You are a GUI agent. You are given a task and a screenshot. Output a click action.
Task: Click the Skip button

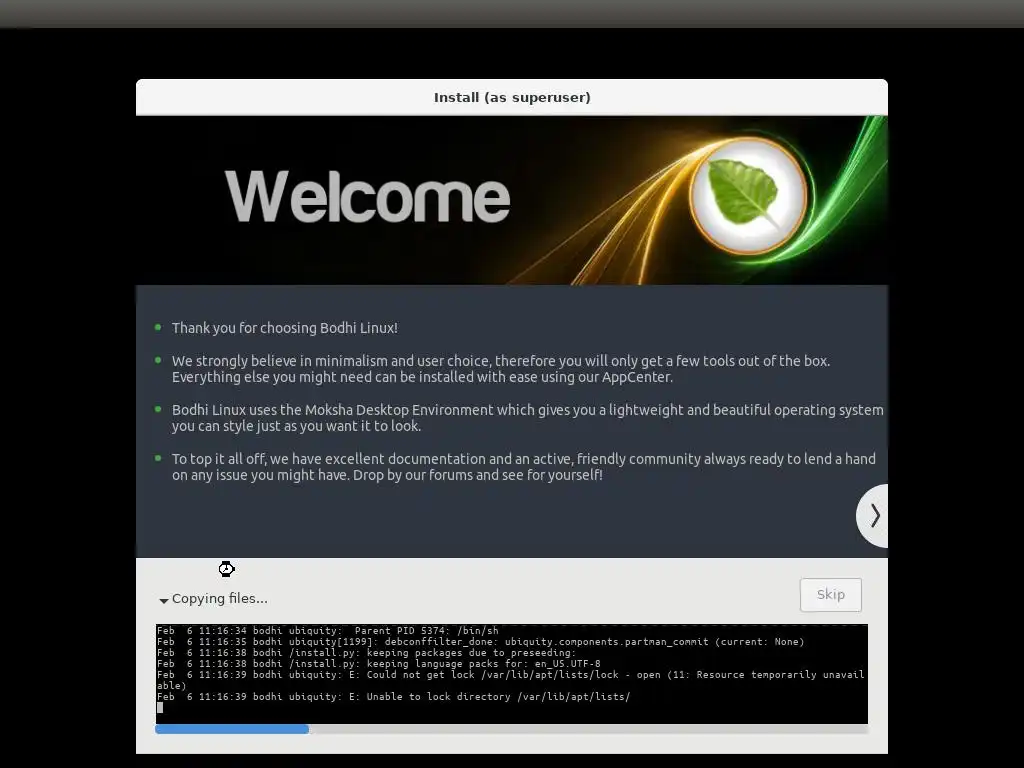(x=830, y=594)
